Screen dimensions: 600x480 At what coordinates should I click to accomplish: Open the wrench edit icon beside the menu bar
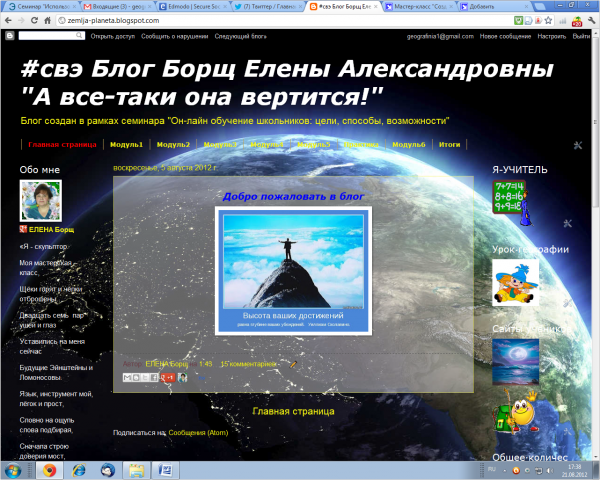tap(578, 145)
